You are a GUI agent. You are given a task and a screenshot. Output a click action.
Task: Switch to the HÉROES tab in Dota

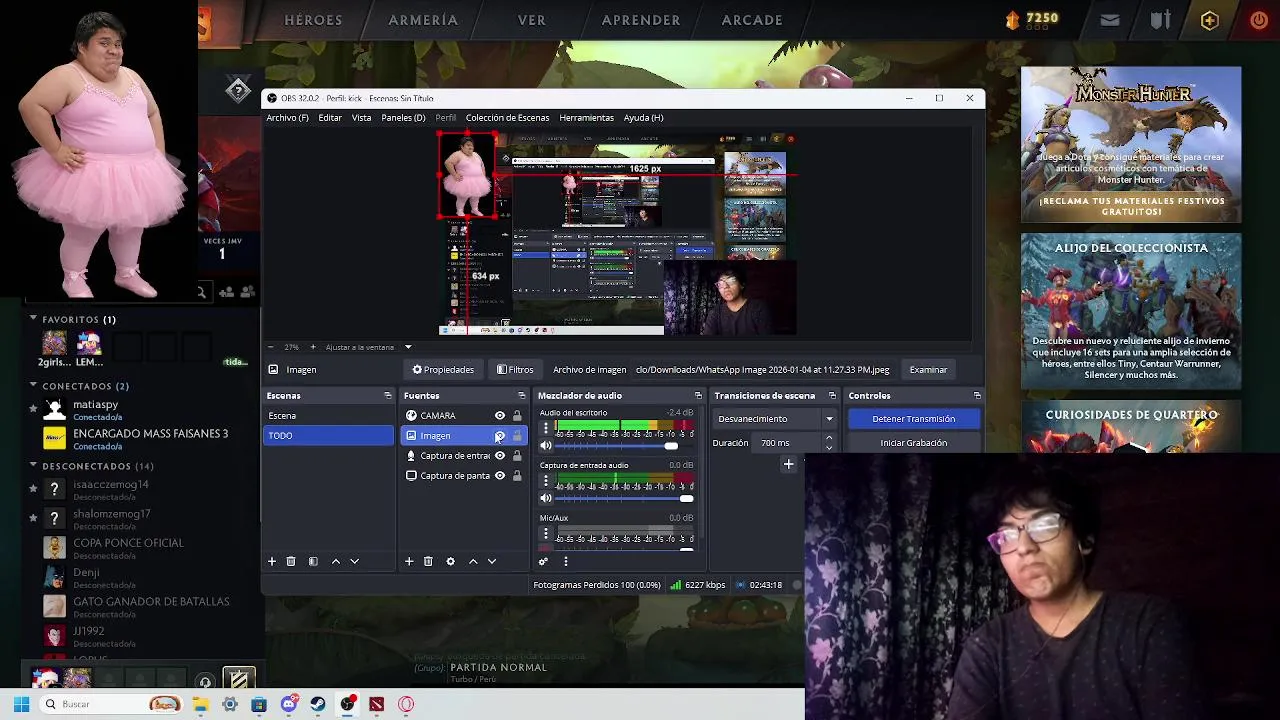[x=313, y=20]
